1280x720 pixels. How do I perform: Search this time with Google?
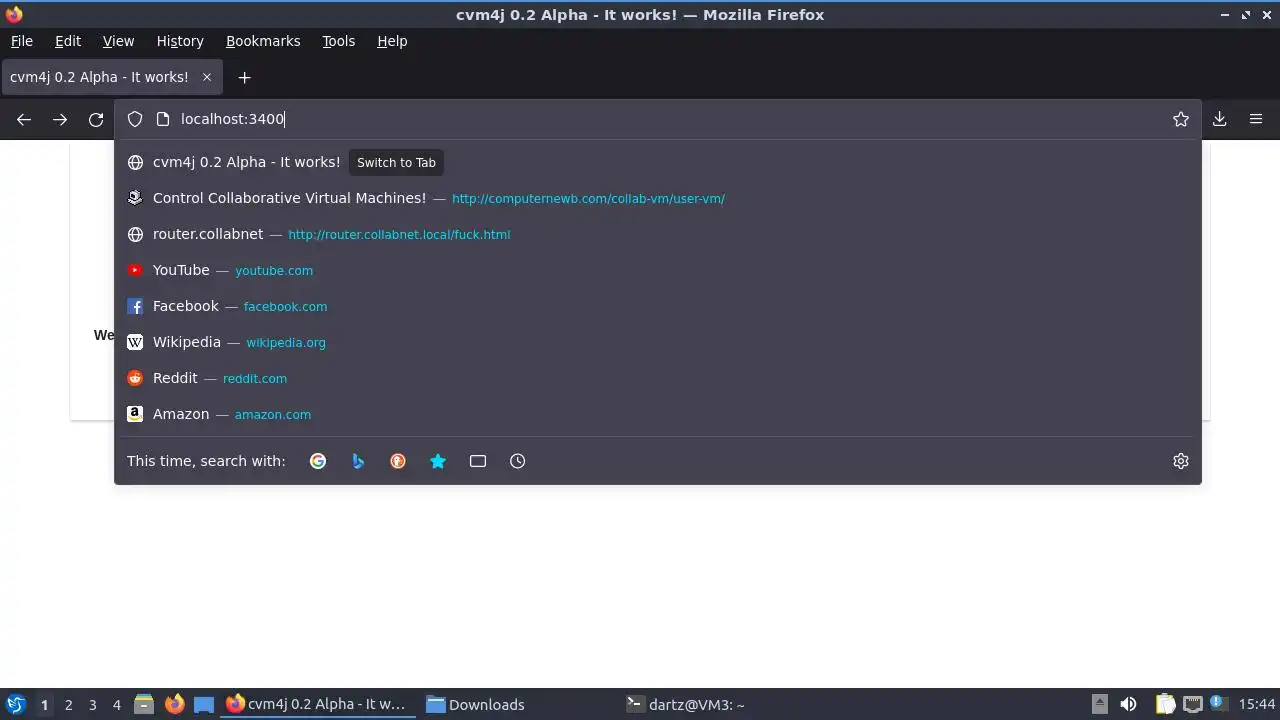(x=318, y=461)
